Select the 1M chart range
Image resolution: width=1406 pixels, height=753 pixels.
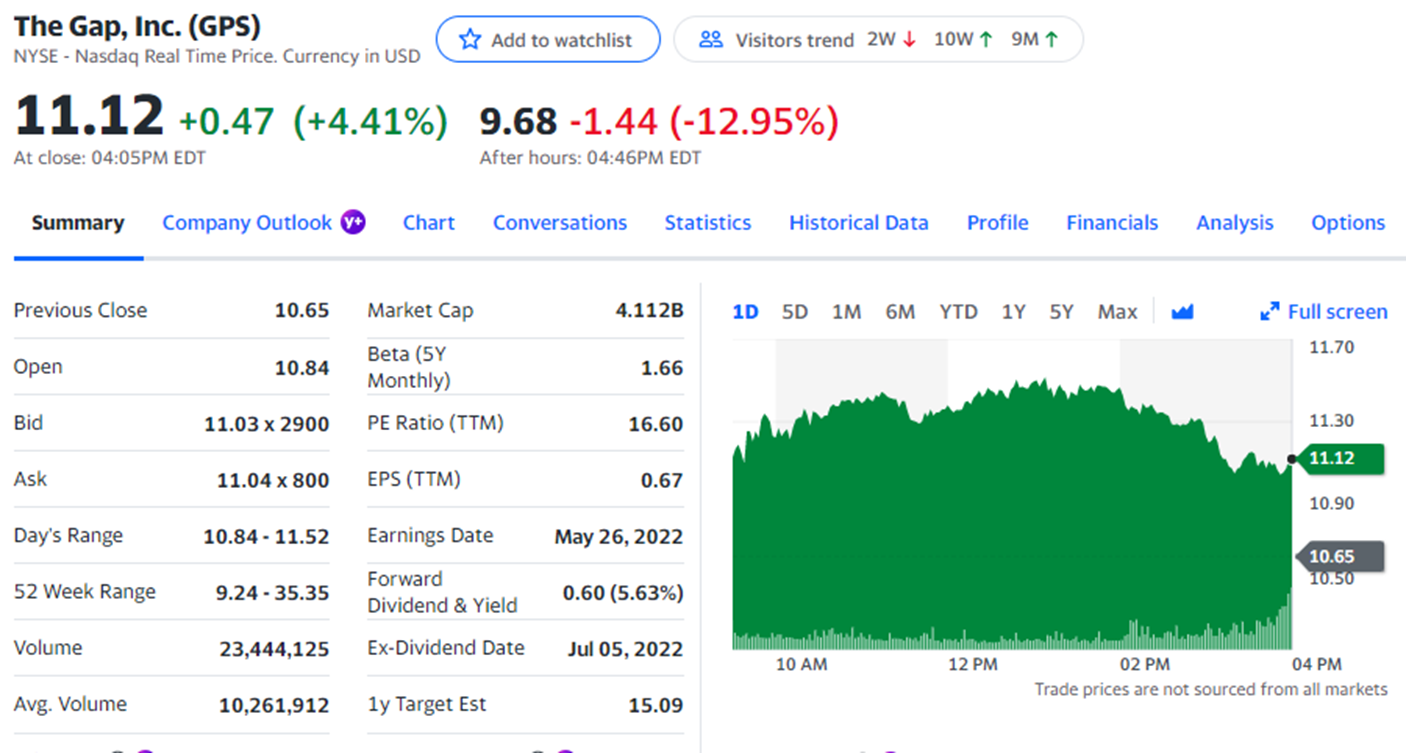click(x=846, y=312)
